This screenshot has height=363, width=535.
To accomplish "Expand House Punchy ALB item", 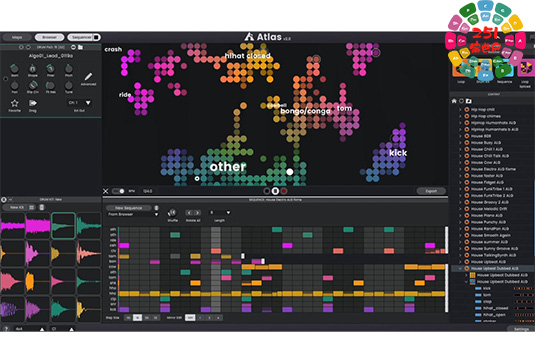I will (x=460, y=222).
